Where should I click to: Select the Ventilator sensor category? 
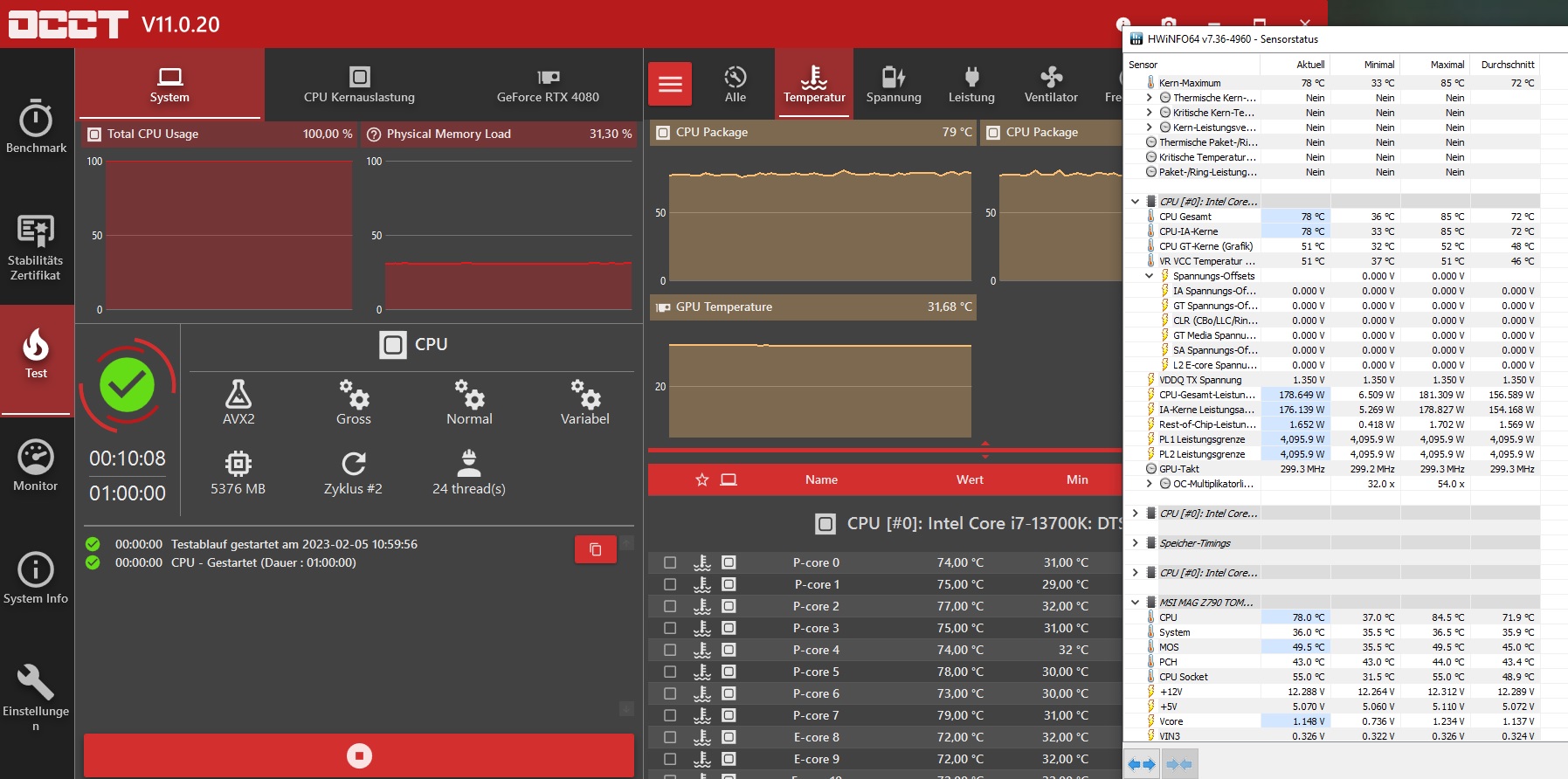(x=1051, y=84)
